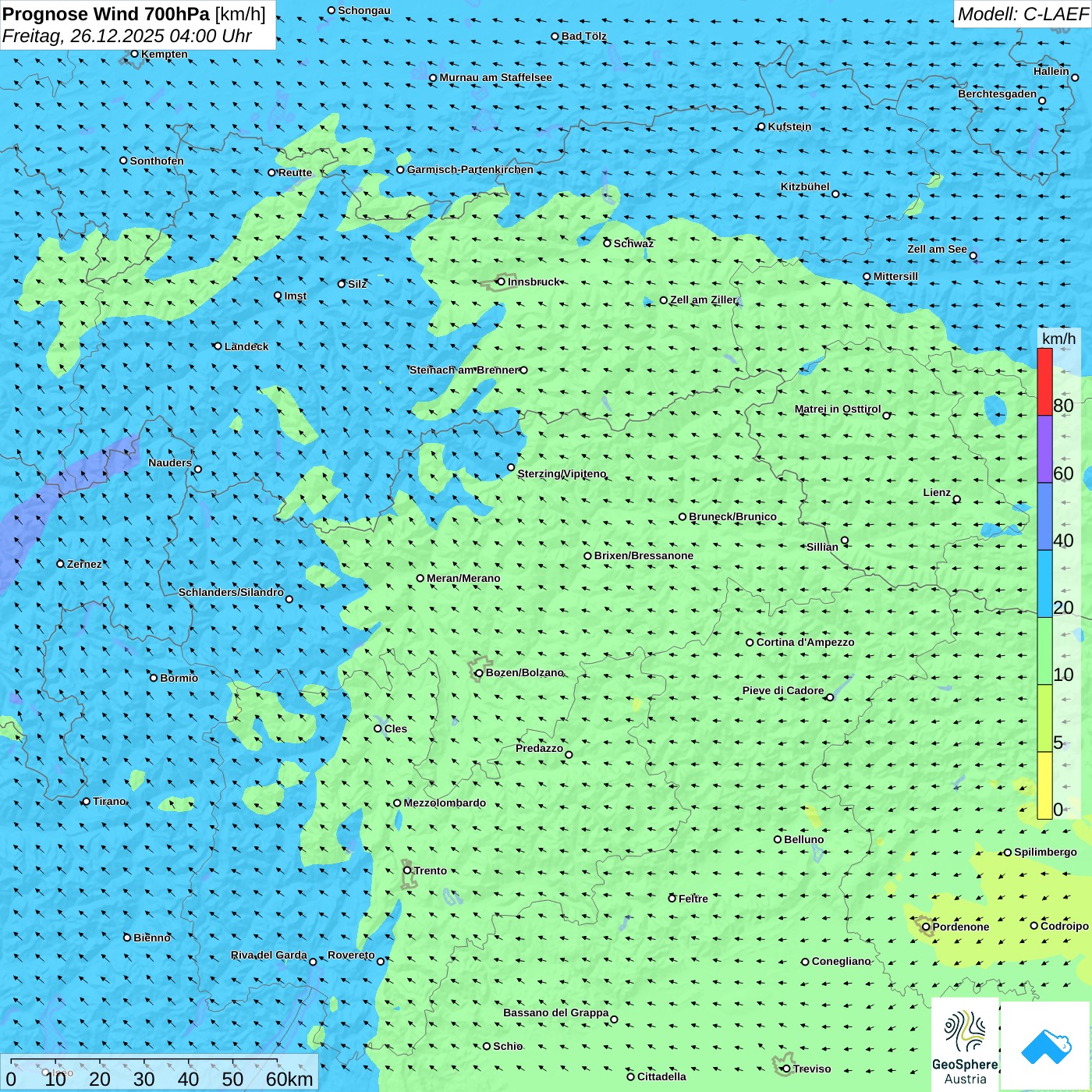Select the Treviso city marker
Screen dimensions: 1092x1092
coord(786,1069)
